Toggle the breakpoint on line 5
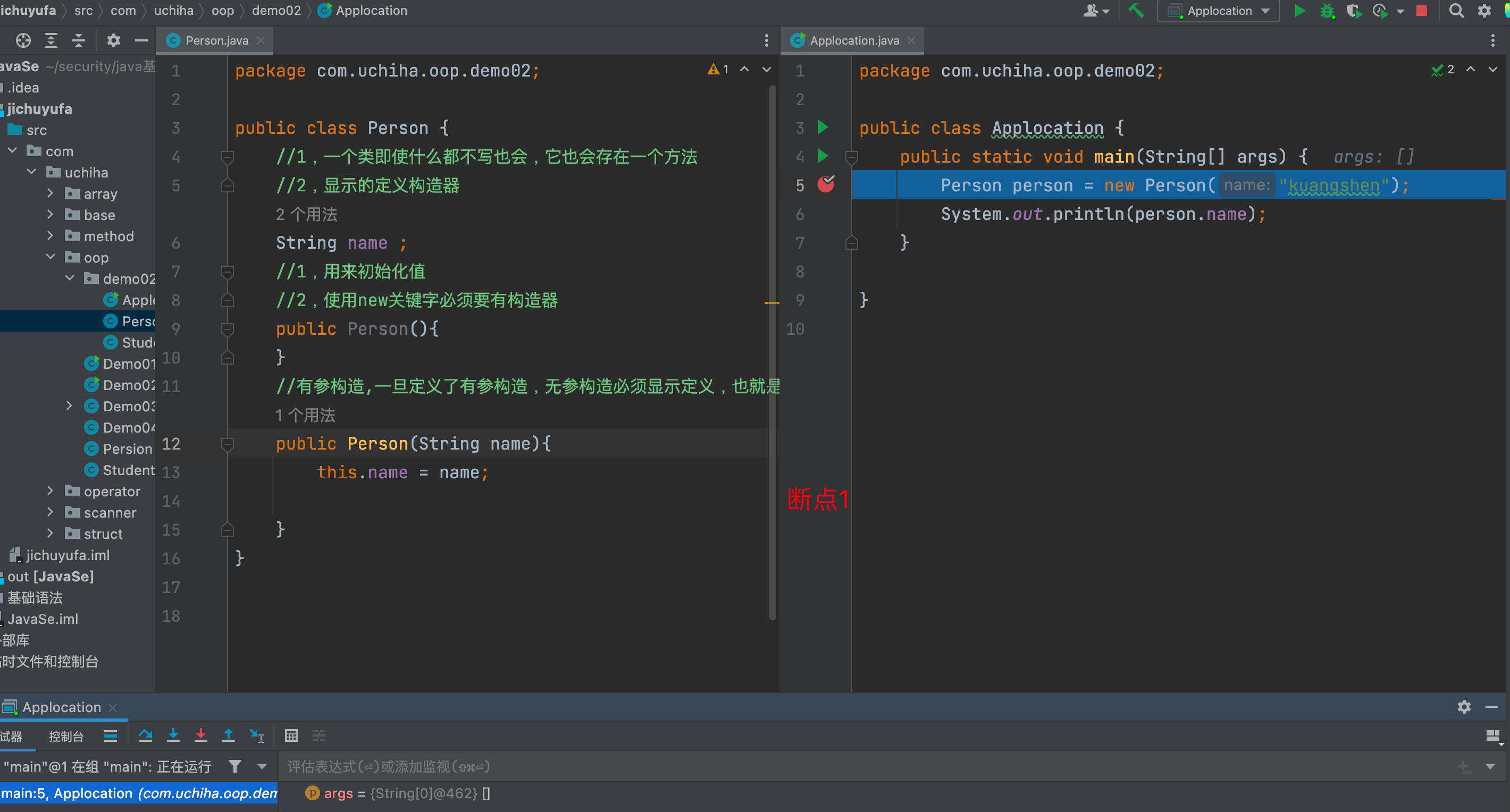Screen dimensions: 1510x812 coord(826,184)
